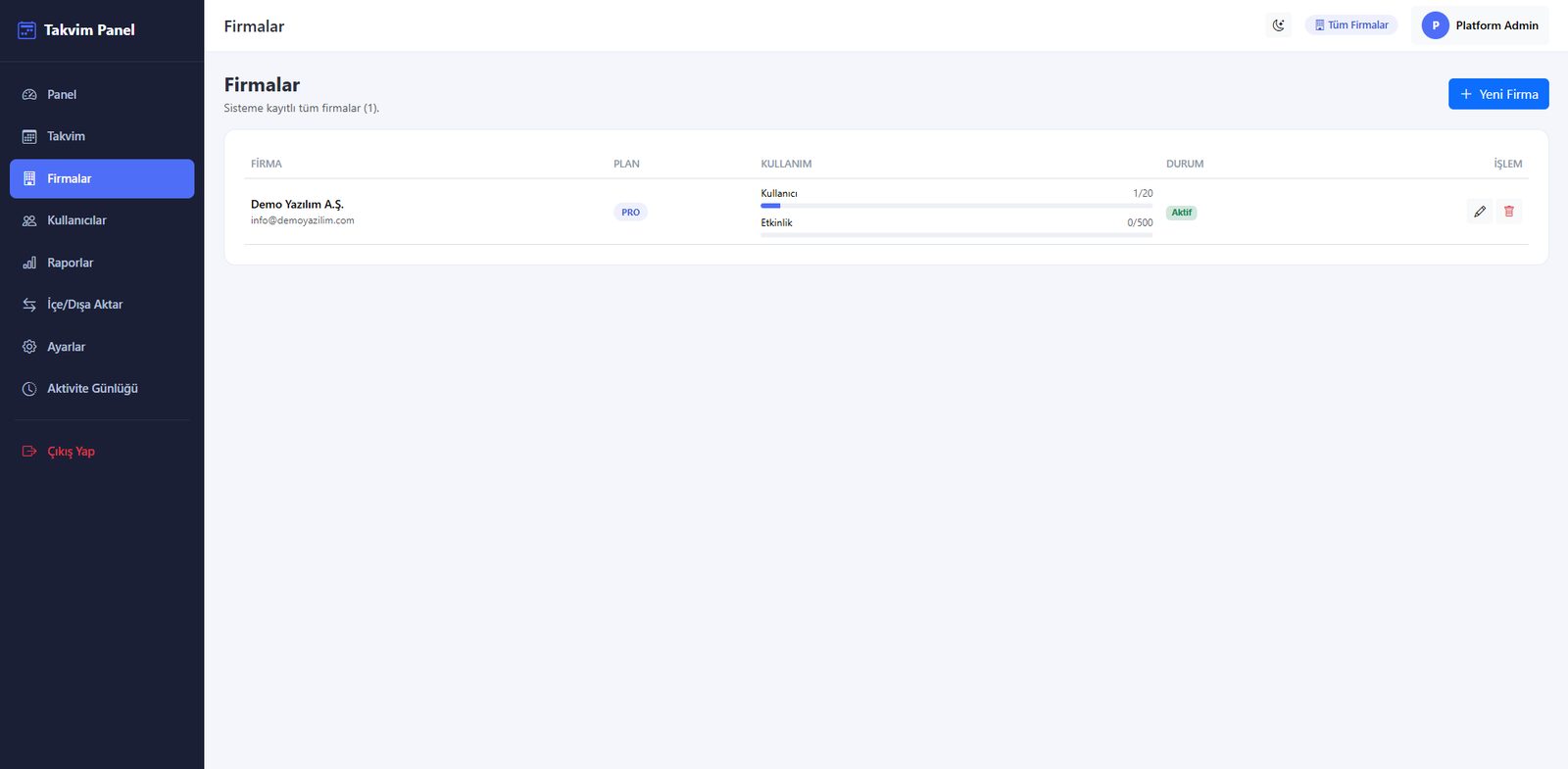Click the İçe/Dışa Aktar arrows icon
The image size is (1568, 769).
click(29, 305)
